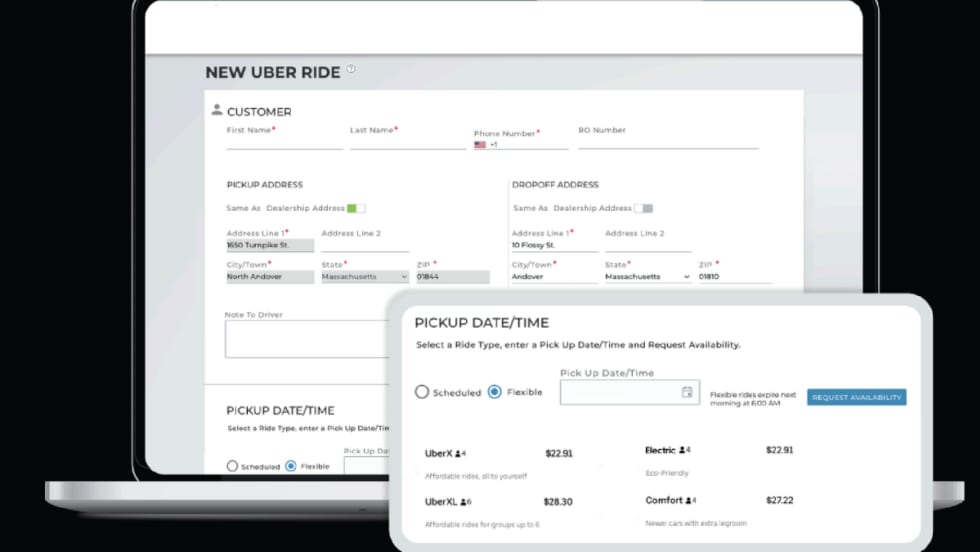Click 'Newer cars with extra legroom' text
Screen dimensions: 980x552
tap(696, 523)
